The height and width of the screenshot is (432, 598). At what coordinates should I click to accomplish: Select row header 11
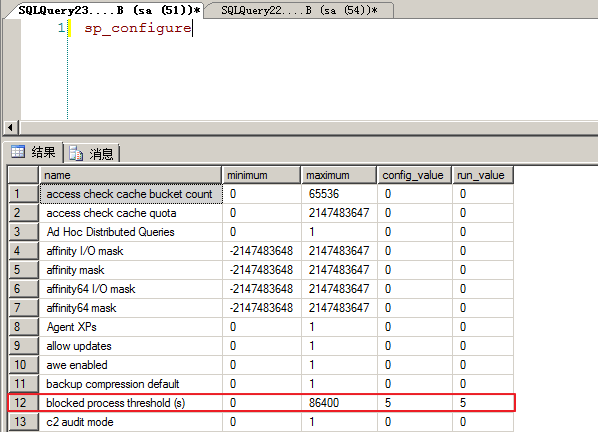[x=24, y=384]
